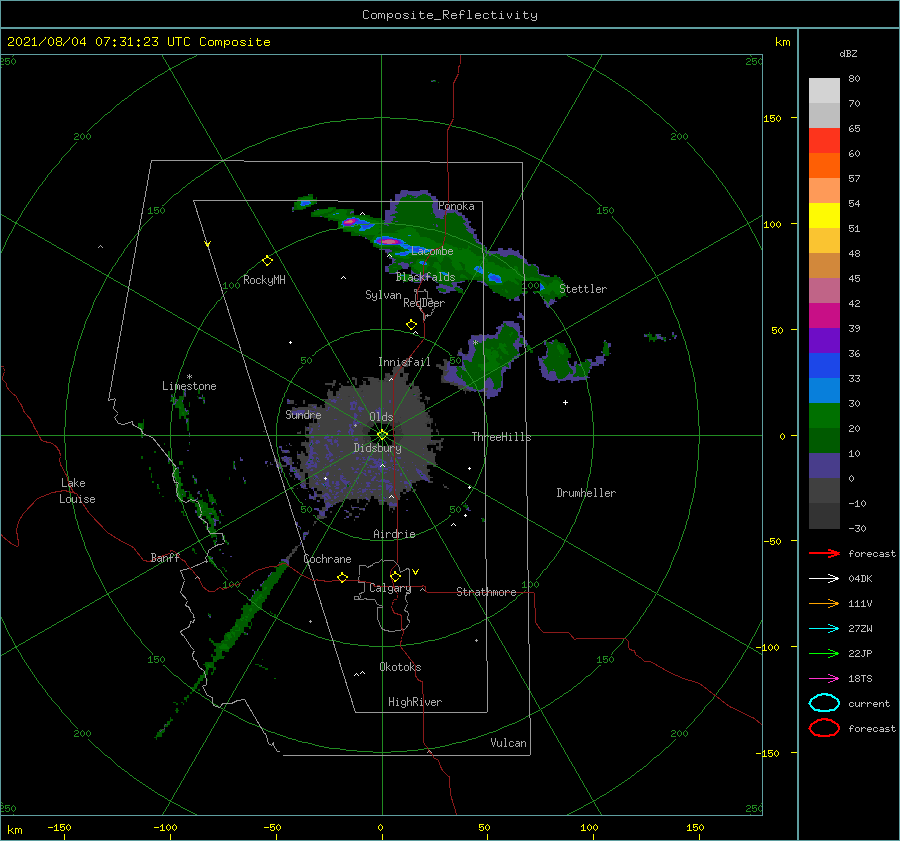This screenshot has height=841, width=900.
Task: Click the Okotoks city label
Action: tap(400, 667)
